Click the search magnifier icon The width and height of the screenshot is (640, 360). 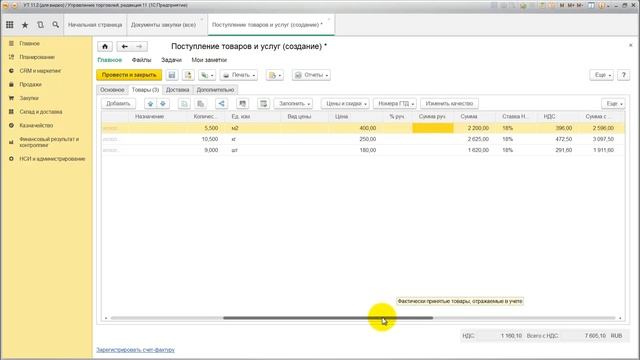click(56, 25)
